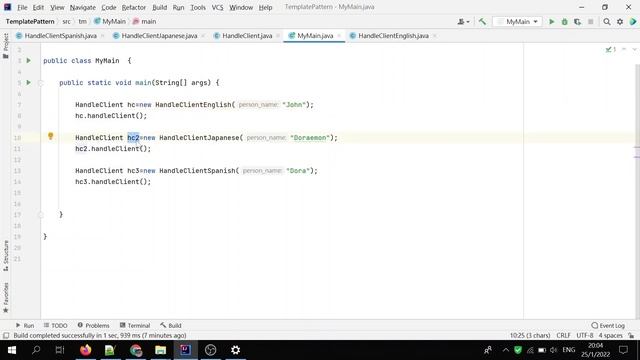Click inspection widget checkmark in editor corner
This screenshot has height=360, width=640.
pyautogui.click(x=611, y=49)
